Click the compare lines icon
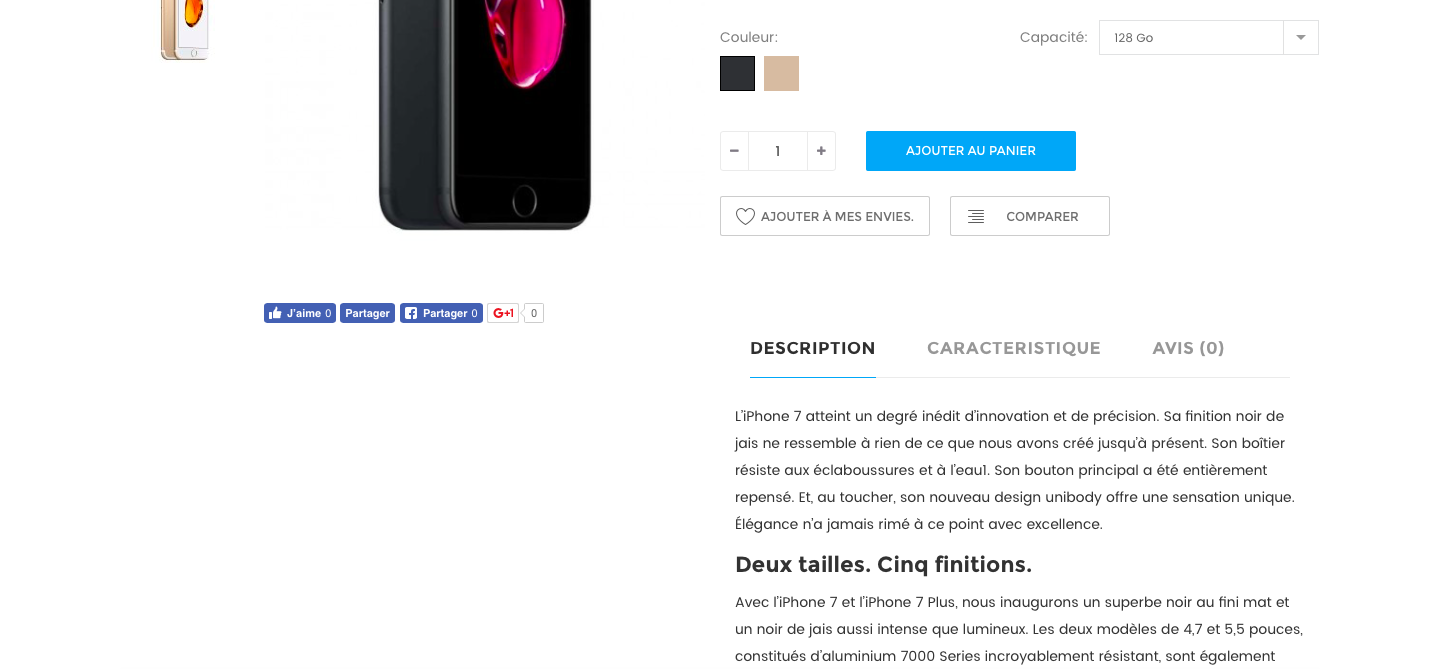 [976, 216]
